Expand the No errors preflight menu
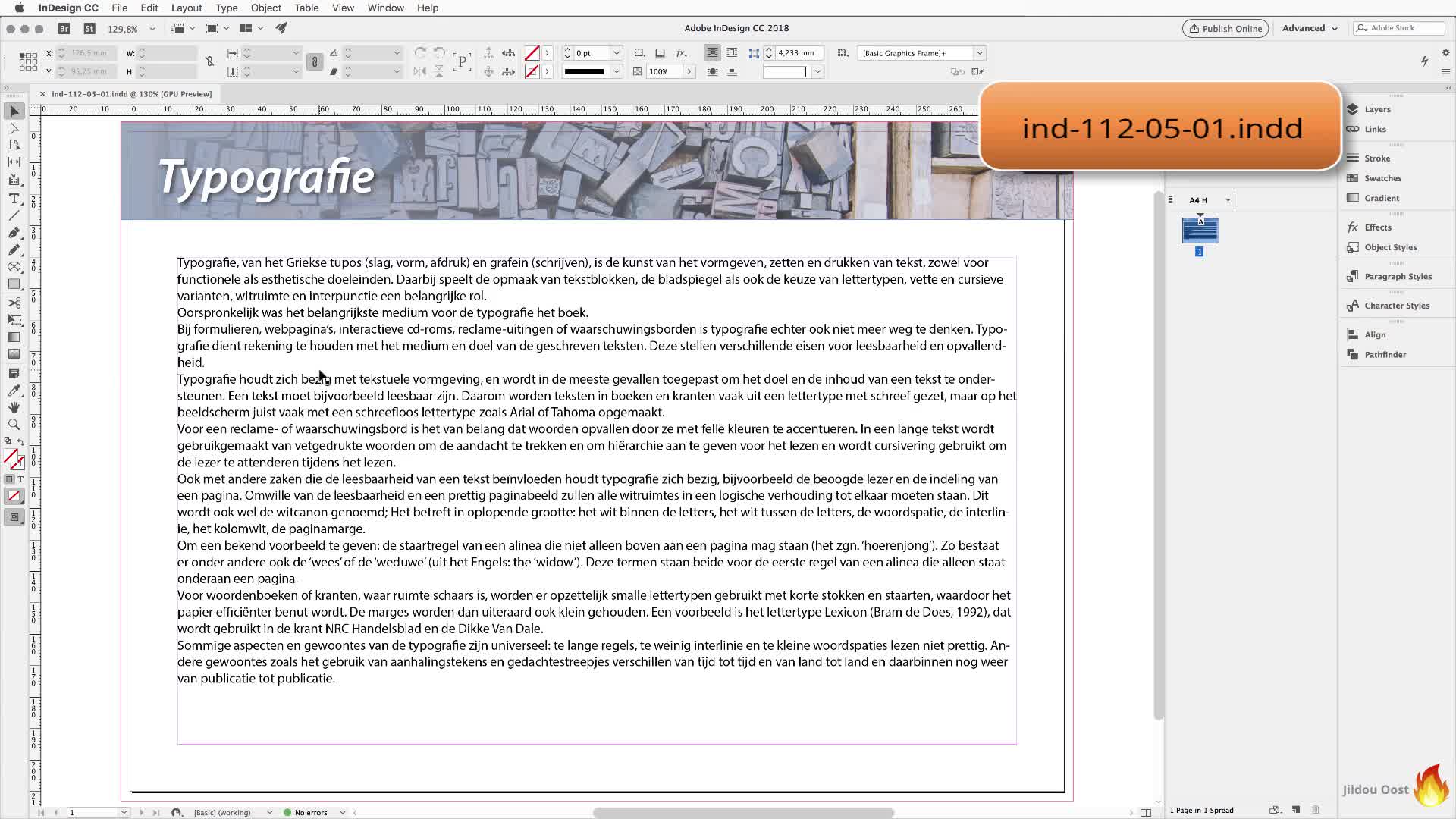This screenshot has height=819, width=1456. point(343,812)
